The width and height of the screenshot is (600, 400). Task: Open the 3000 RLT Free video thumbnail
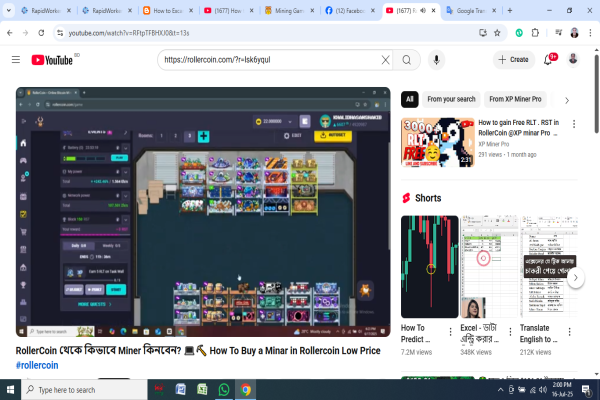(x=438, y=142)
